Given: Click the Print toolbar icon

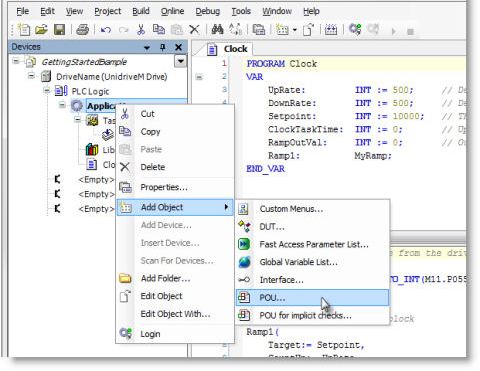Looking at the screenshot, I should [82, 30].
